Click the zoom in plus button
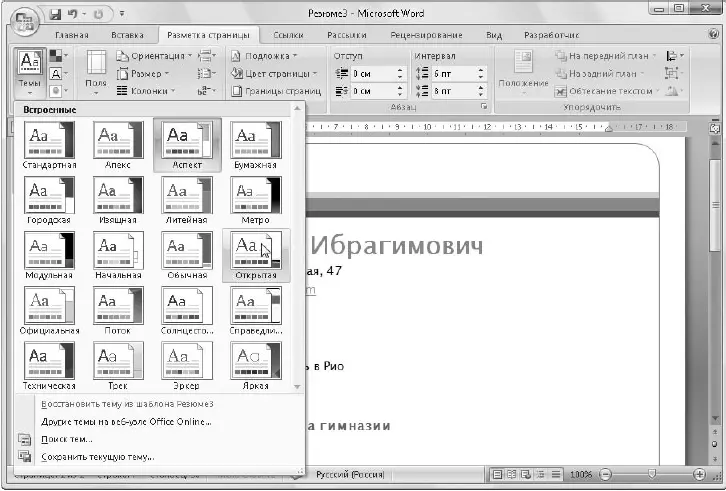The width and height of the screenshot is (726, 491). pos(699,474)
